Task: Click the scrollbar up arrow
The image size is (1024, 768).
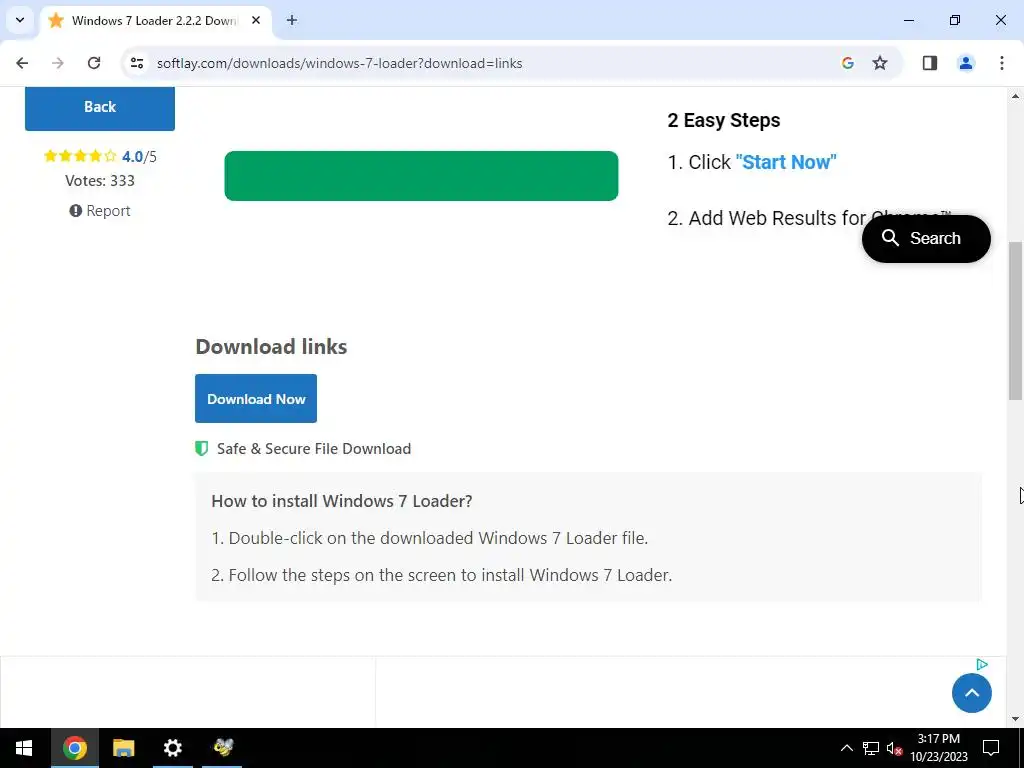Action: [x=1016, y=96]
